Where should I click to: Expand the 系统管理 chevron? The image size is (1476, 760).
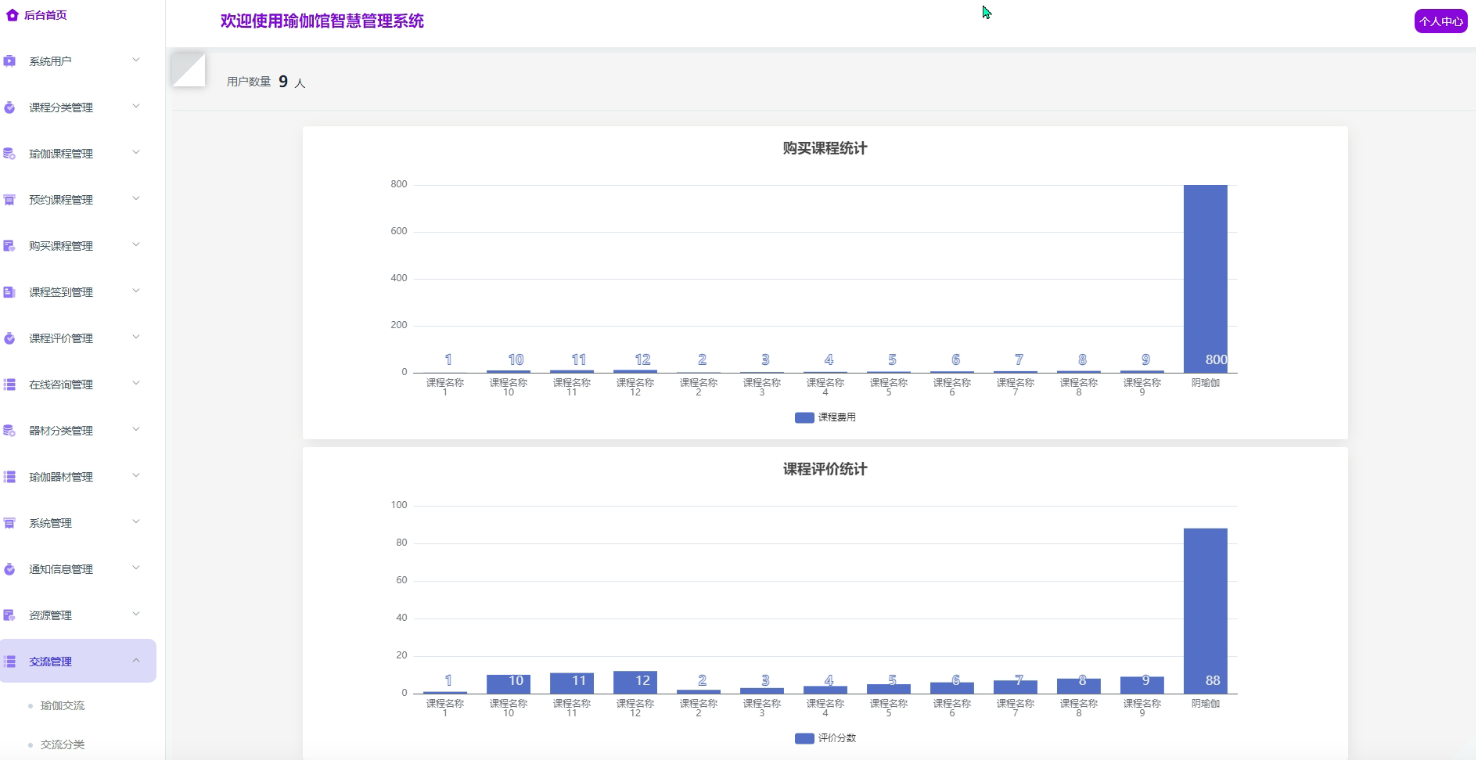pos(136,521)
